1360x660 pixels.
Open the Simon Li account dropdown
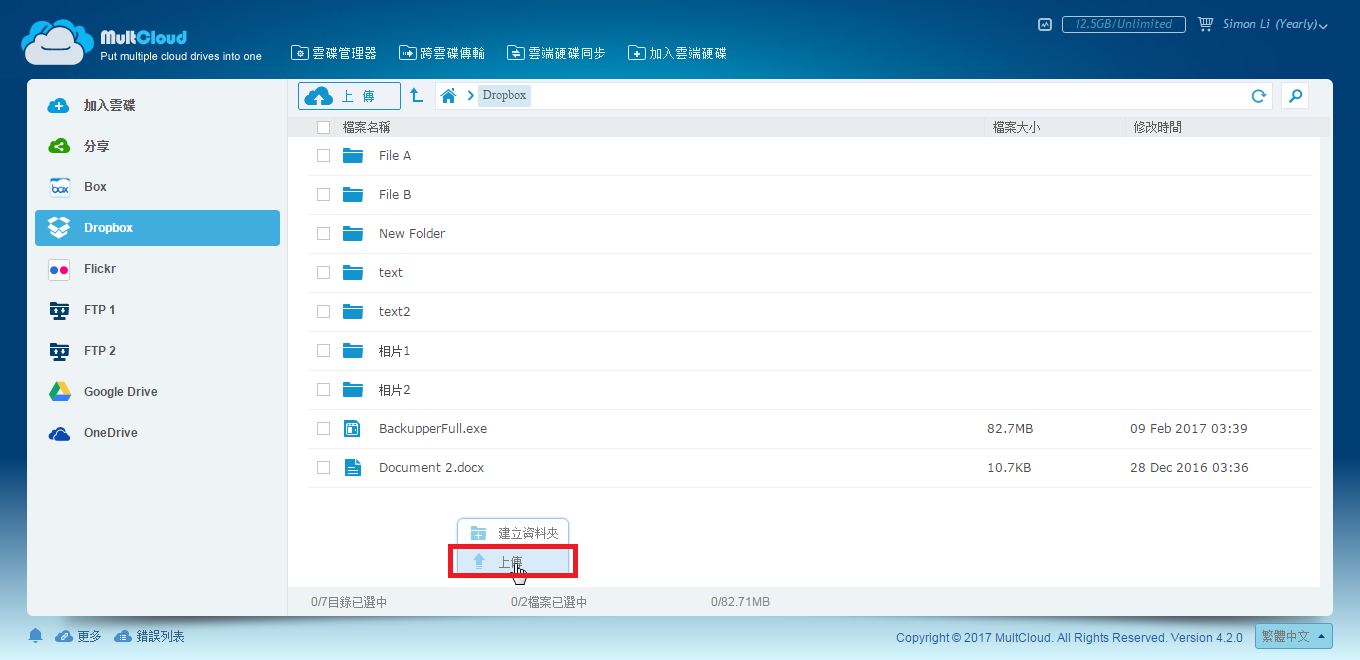1275,24
